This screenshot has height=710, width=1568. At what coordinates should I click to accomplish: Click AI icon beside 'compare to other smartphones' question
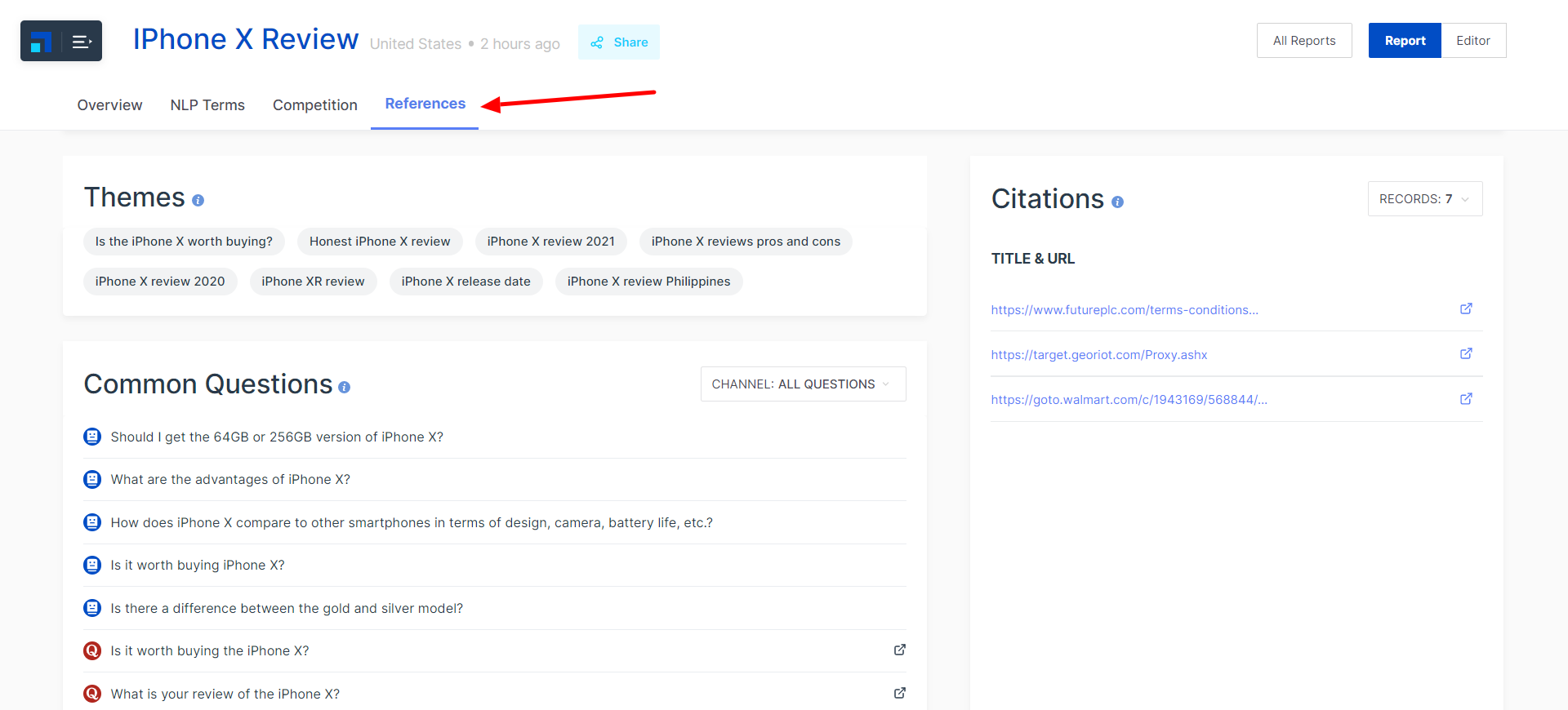(92, 522)
